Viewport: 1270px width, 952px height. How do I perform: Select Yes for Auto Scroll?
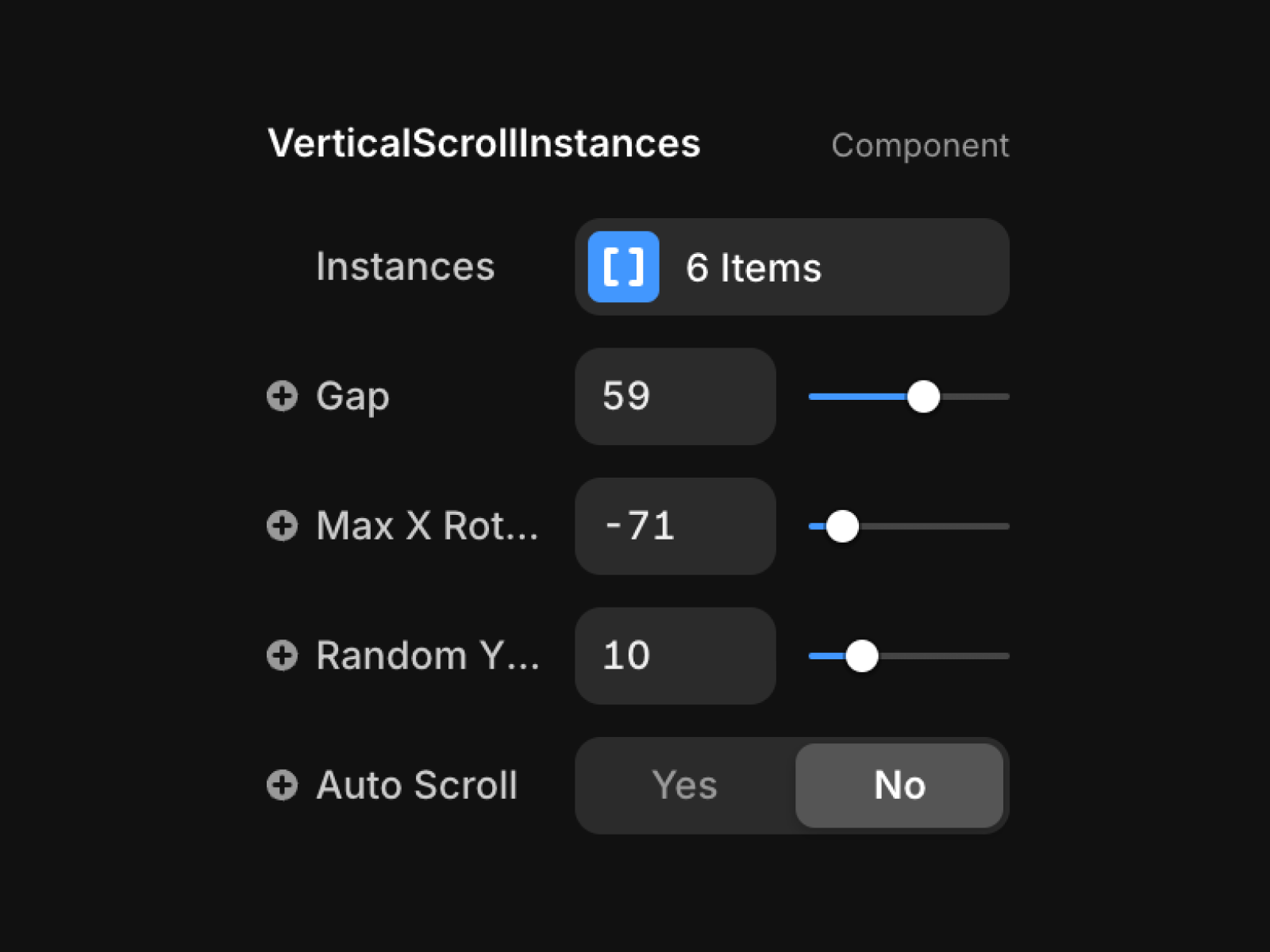[x=685, y=785]
